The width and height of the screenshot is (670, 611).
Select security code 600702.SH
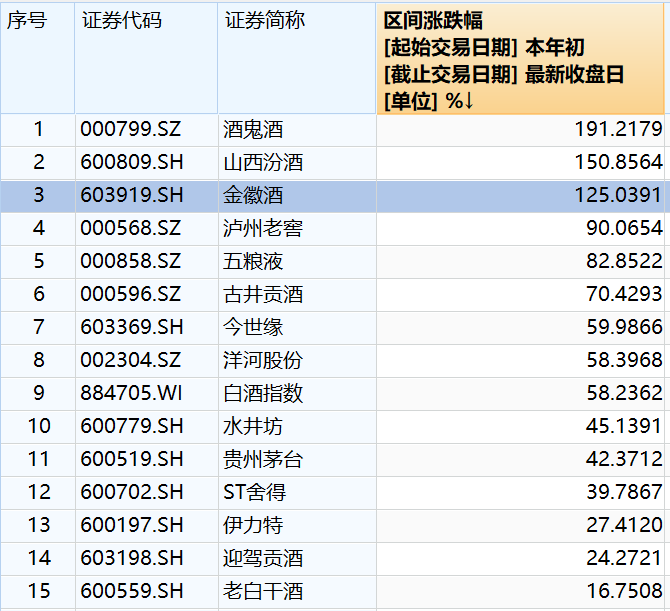tap(132, 492)
